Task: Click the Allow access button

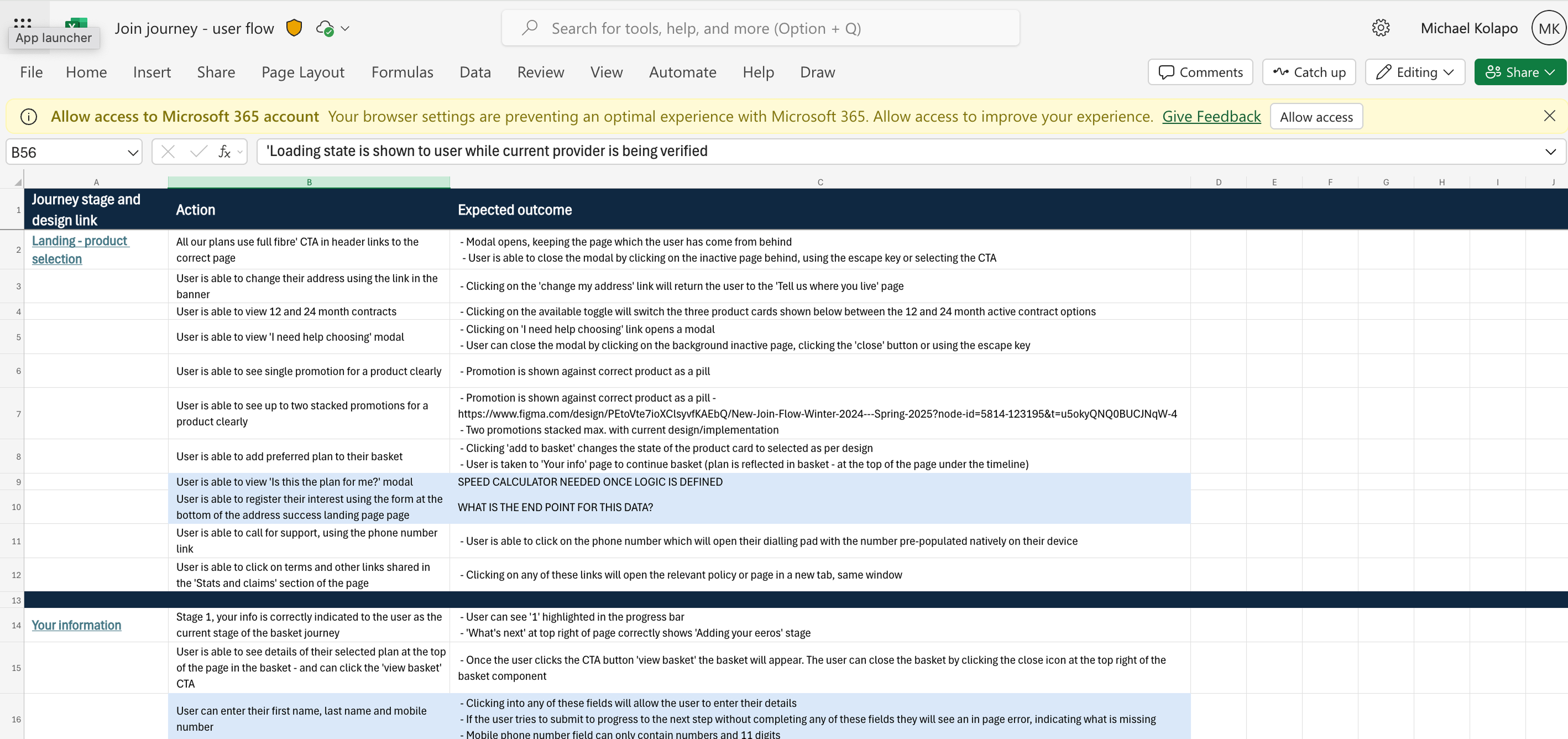Action: pos(1315,116)
